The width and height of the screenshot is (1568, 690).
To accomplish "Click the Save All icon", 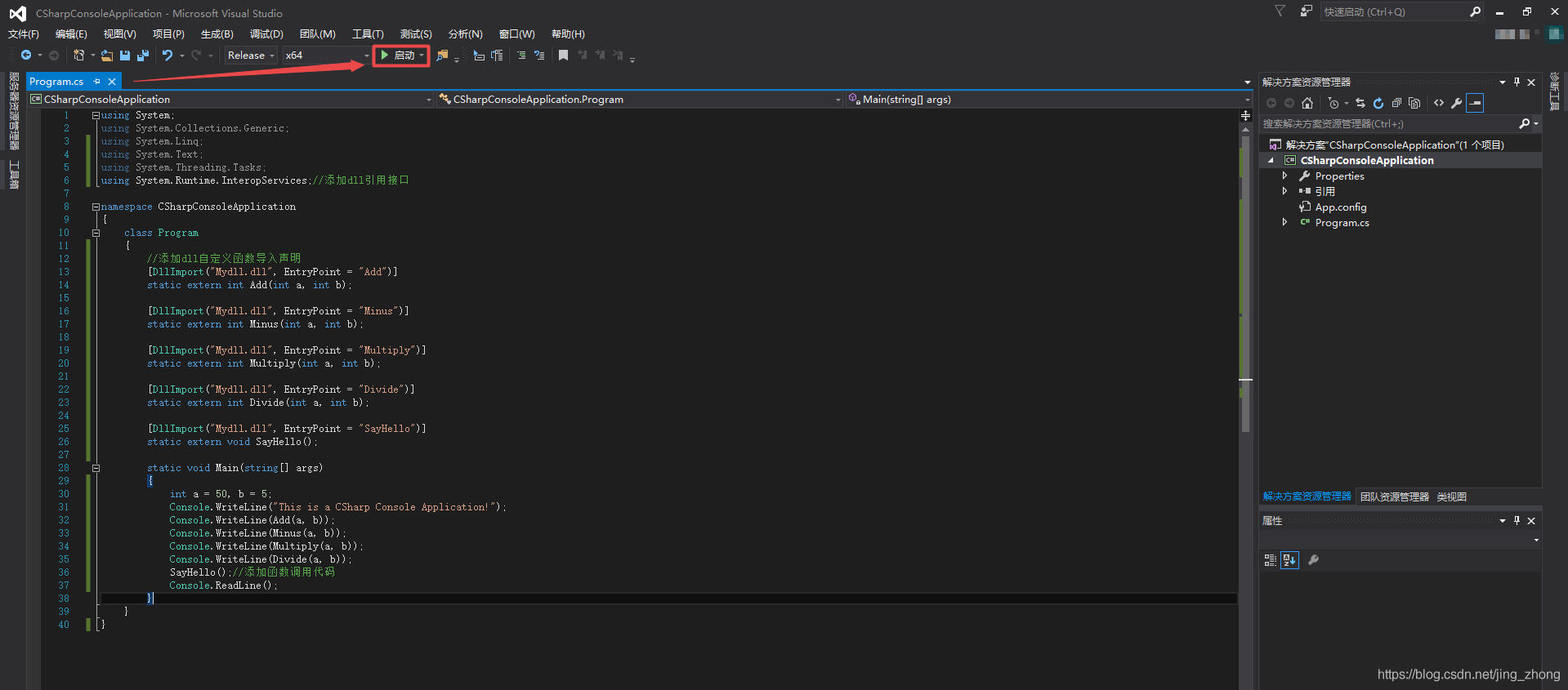I will [x=143, y=56].
